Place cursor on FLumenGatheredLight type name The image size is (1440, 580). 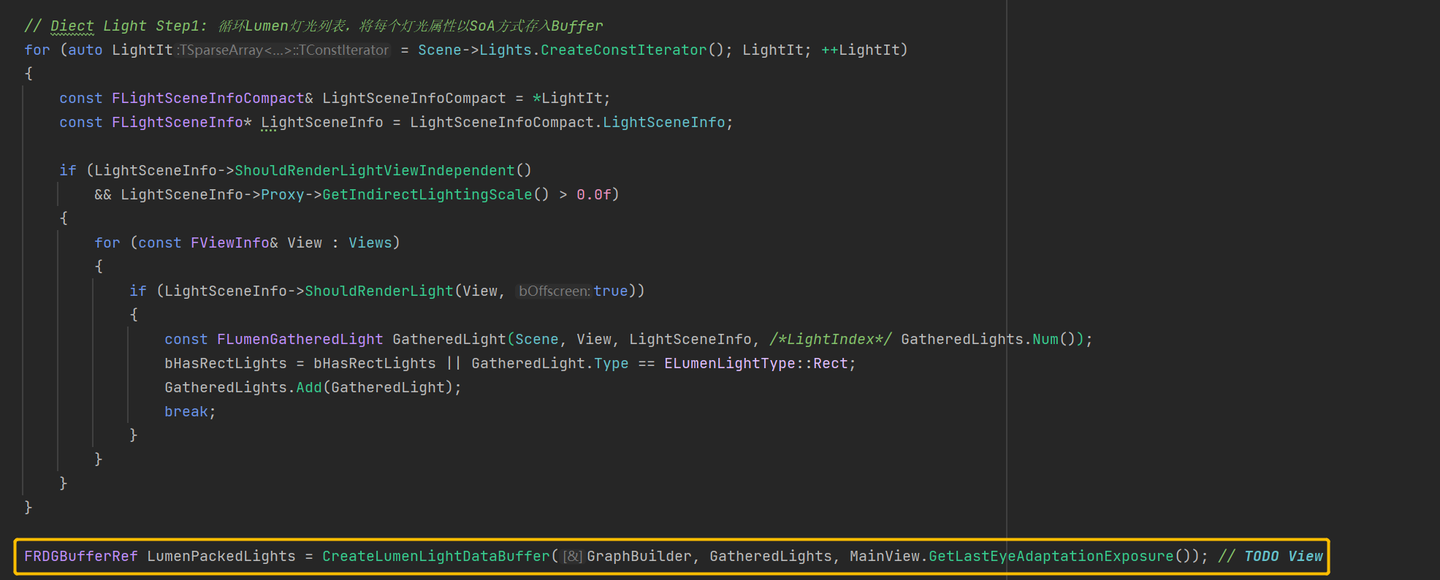[x=300, y=339]
